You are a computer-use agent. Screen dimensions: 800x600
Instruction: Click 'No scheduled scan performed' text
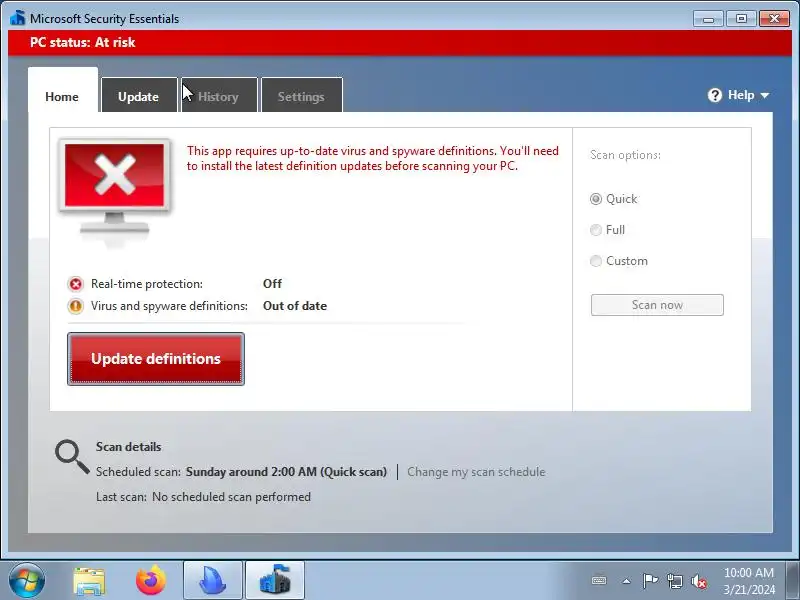pyautogui.click(x=231, y=497)
